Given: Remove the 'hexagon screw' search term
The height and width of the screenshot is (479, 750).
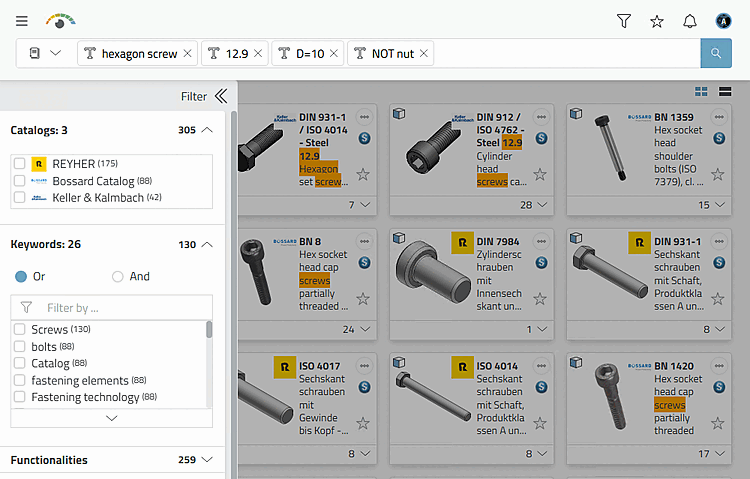Looking at the screenshot, I should click(x=188, y=53).
